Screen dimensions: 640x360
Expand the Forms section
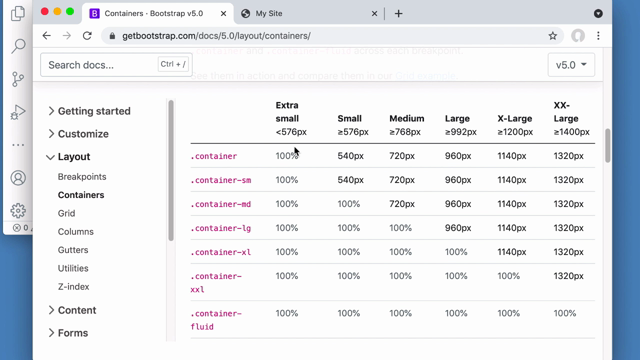pos(68,333)
